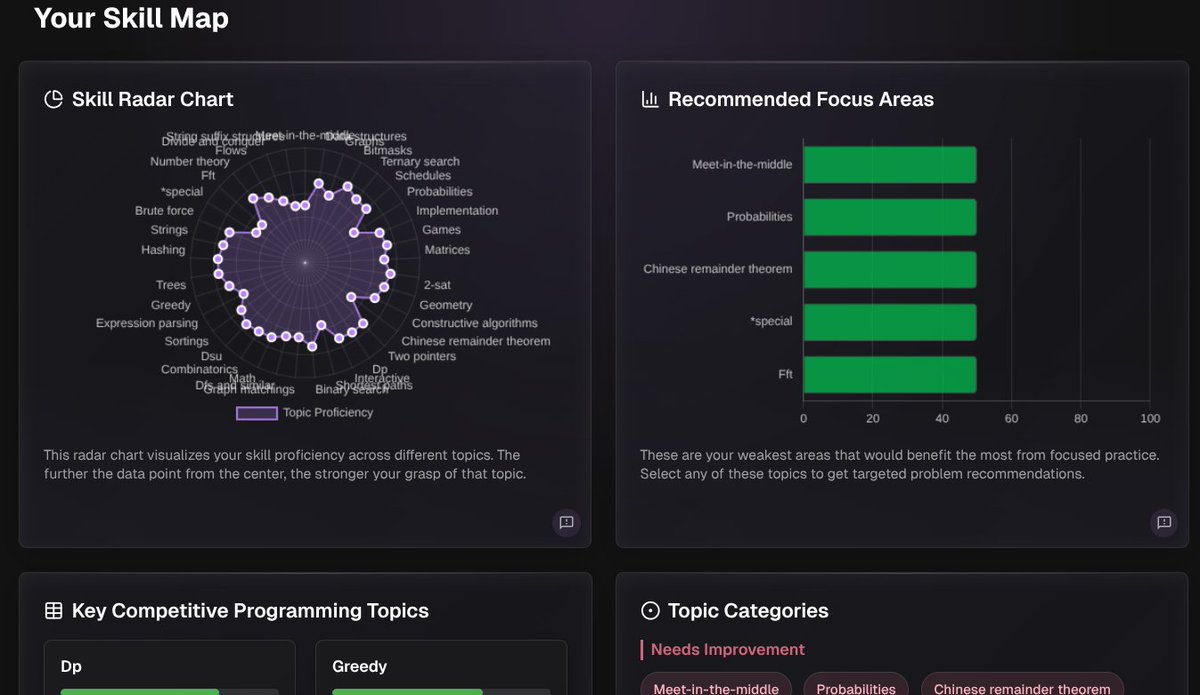
Task: Click the Dsu radar label
Action: point(211,356)
